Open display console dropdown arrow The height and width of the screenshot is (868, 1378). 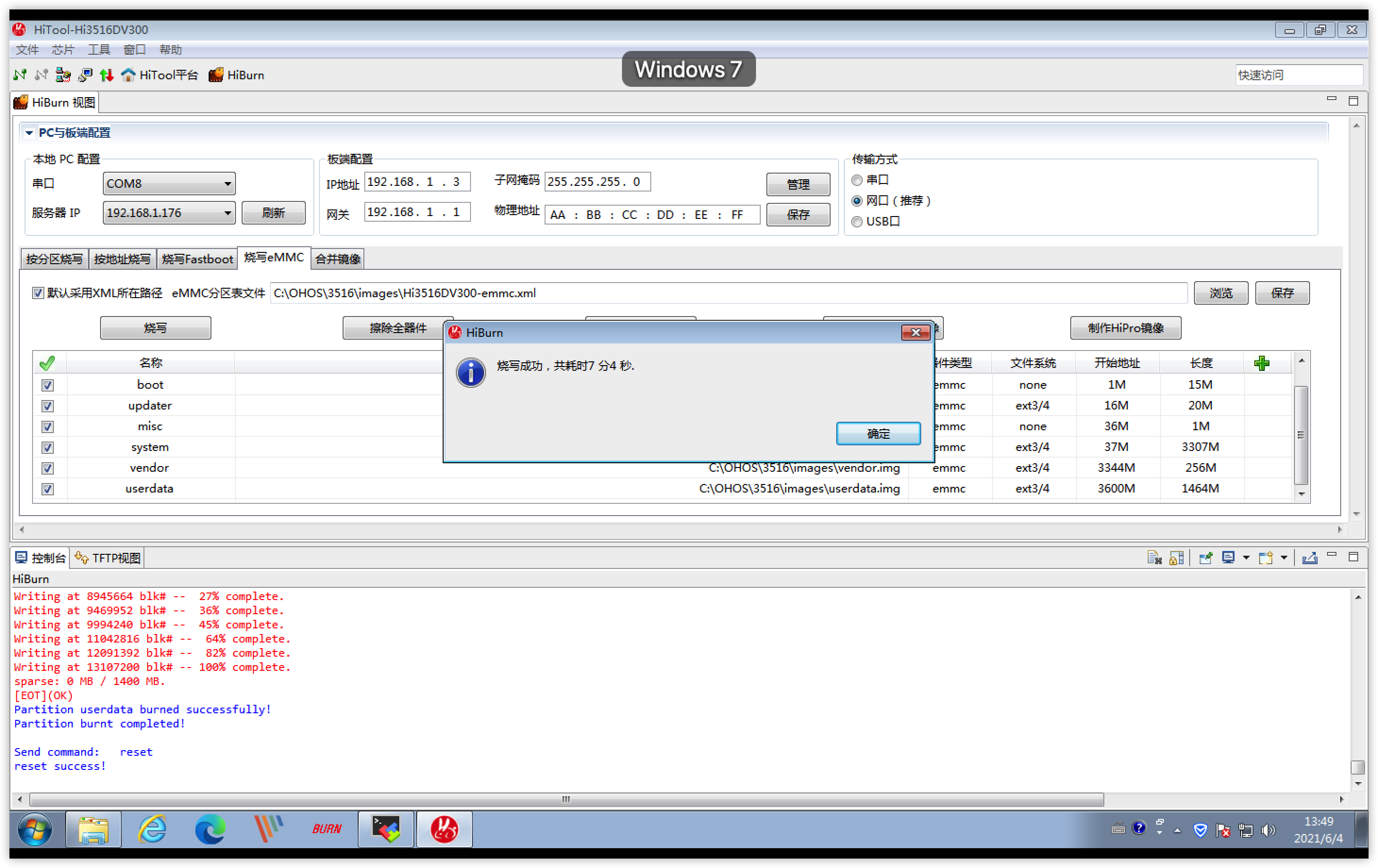coord(1246,558)
